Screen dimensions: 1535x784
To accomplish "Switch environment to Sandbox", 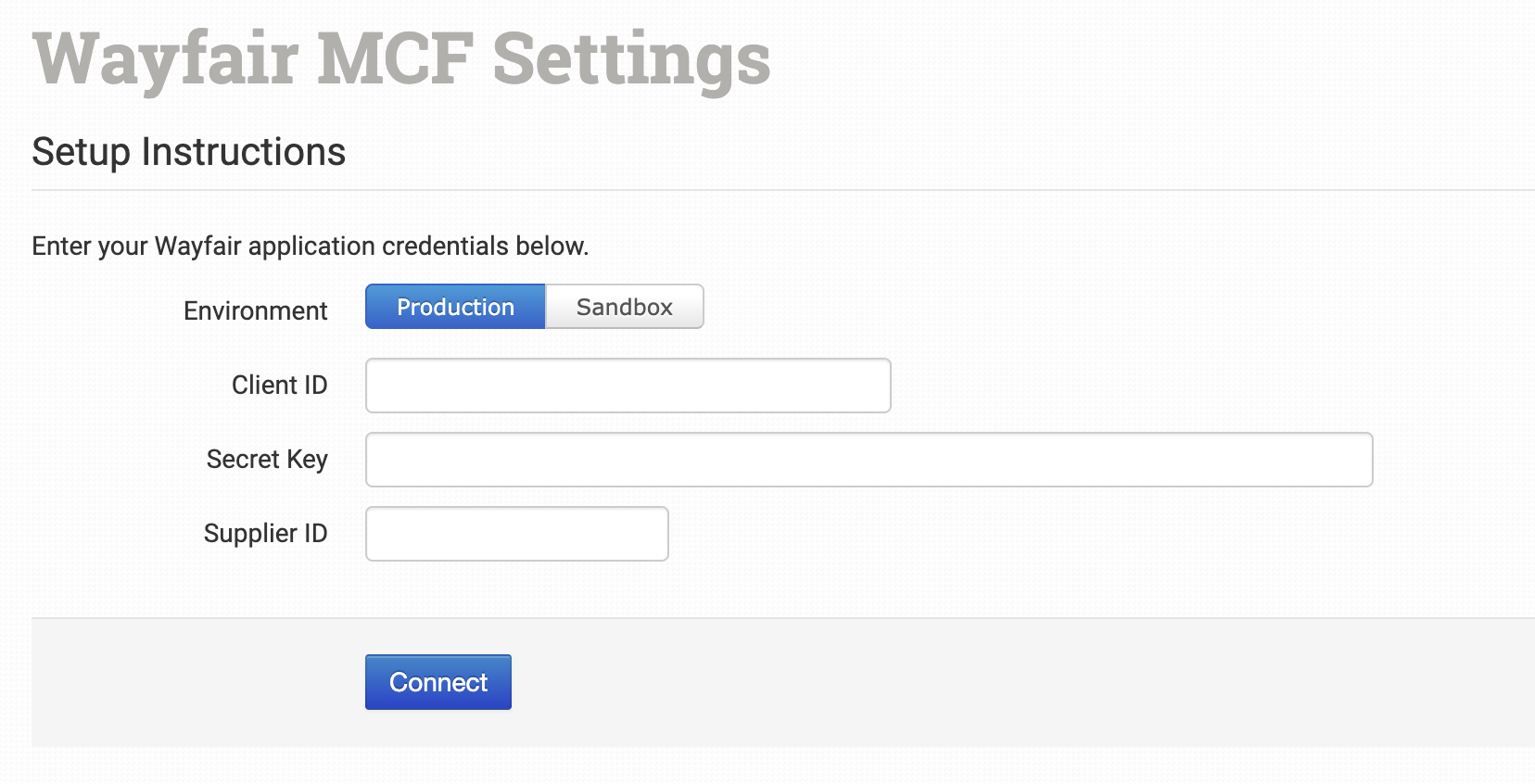I will coord(624,307).
